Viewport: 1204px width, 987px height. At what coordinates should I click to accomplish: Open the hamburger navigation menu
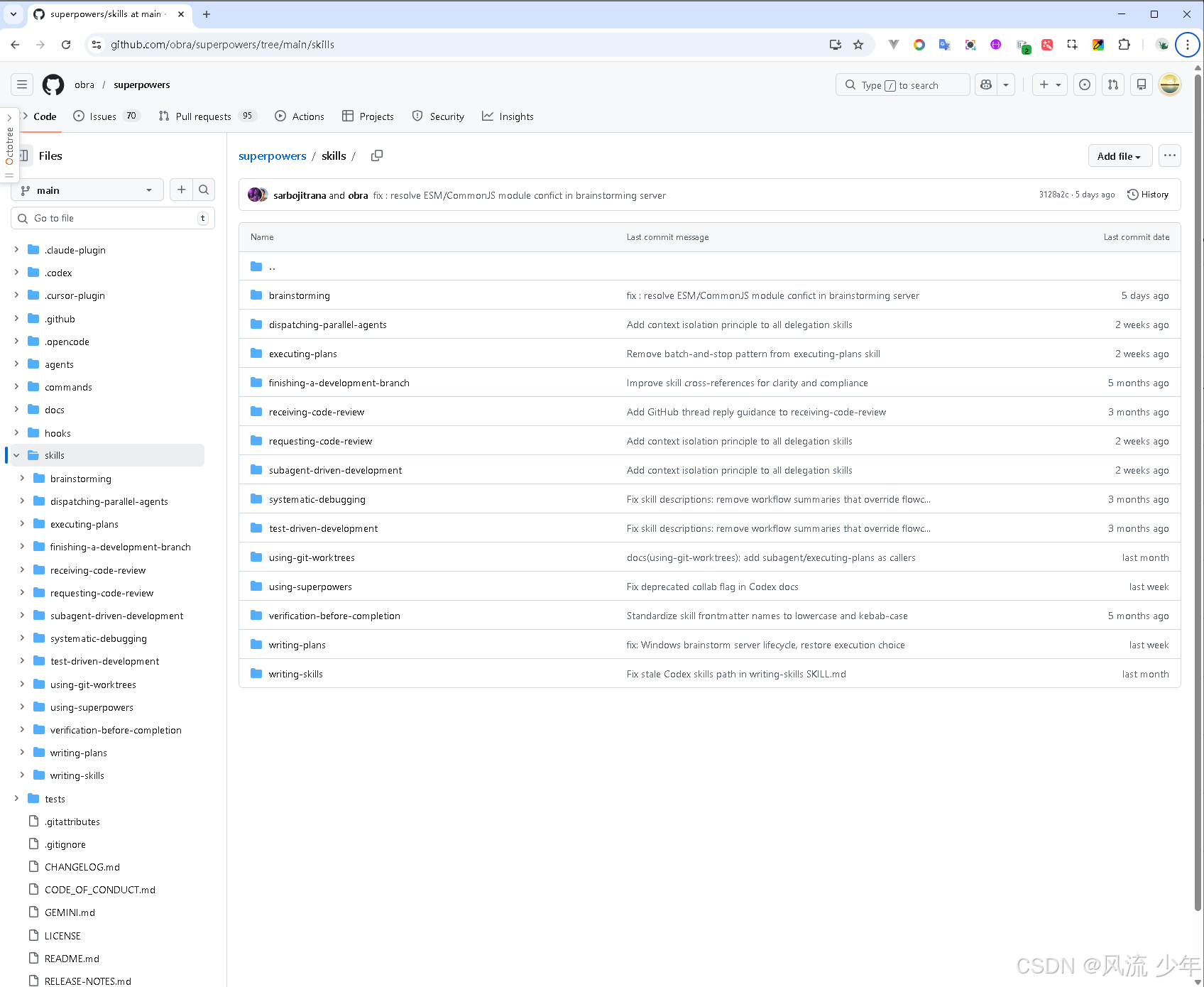pos(22,84)
